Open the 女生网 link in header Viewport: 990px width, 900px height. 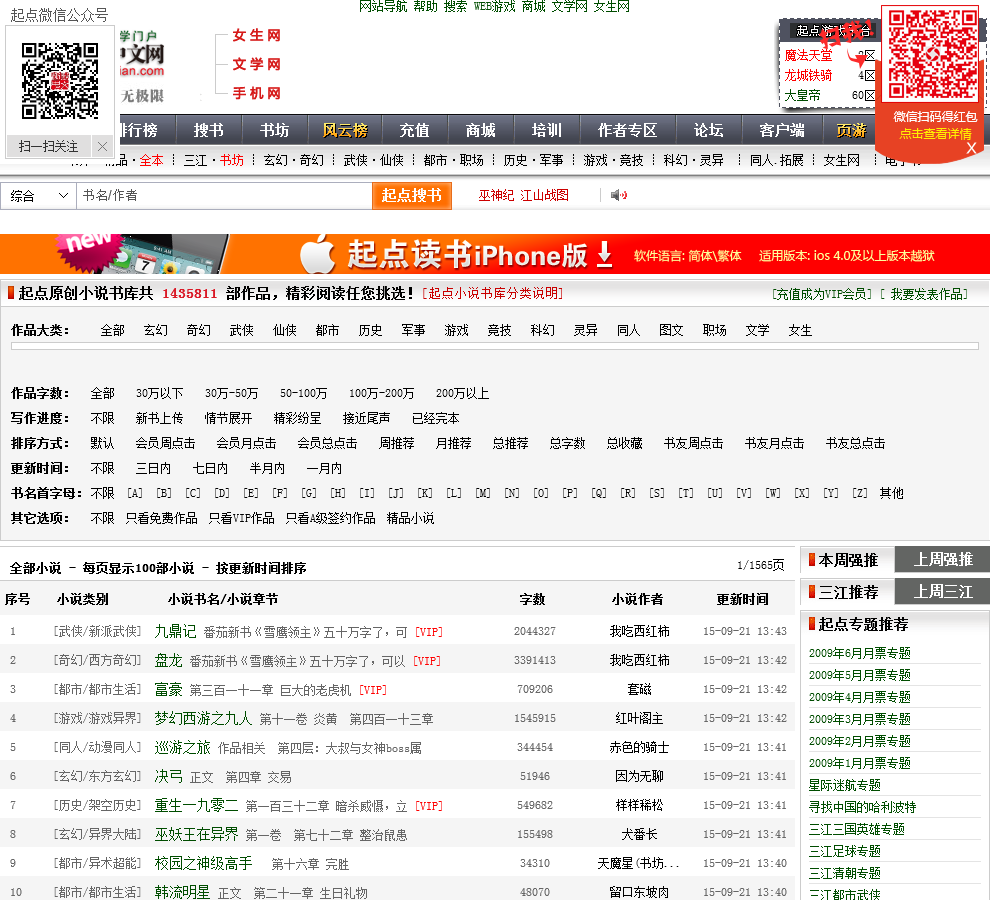(x=256, y=35)
